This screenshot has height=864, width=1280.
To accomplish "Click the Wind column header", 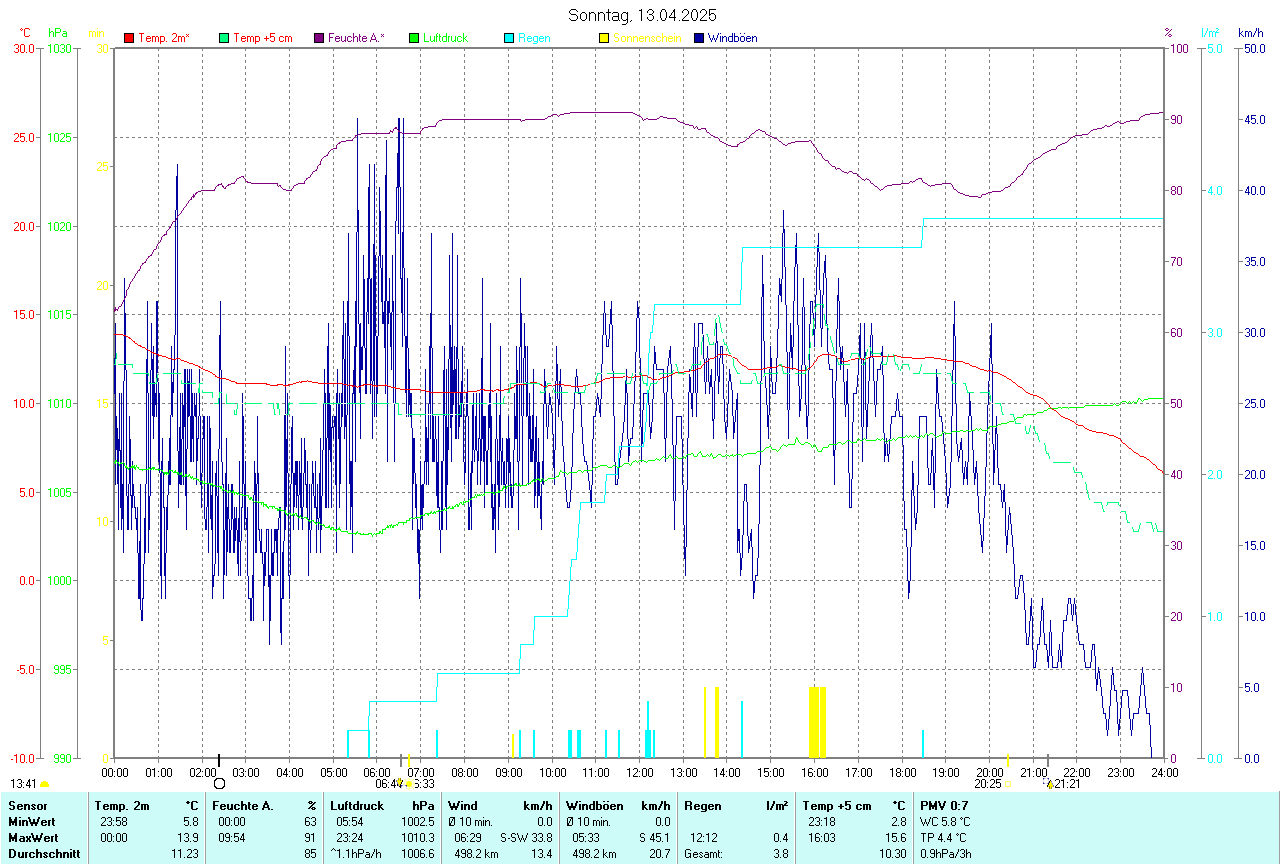I will pos(463,806).
